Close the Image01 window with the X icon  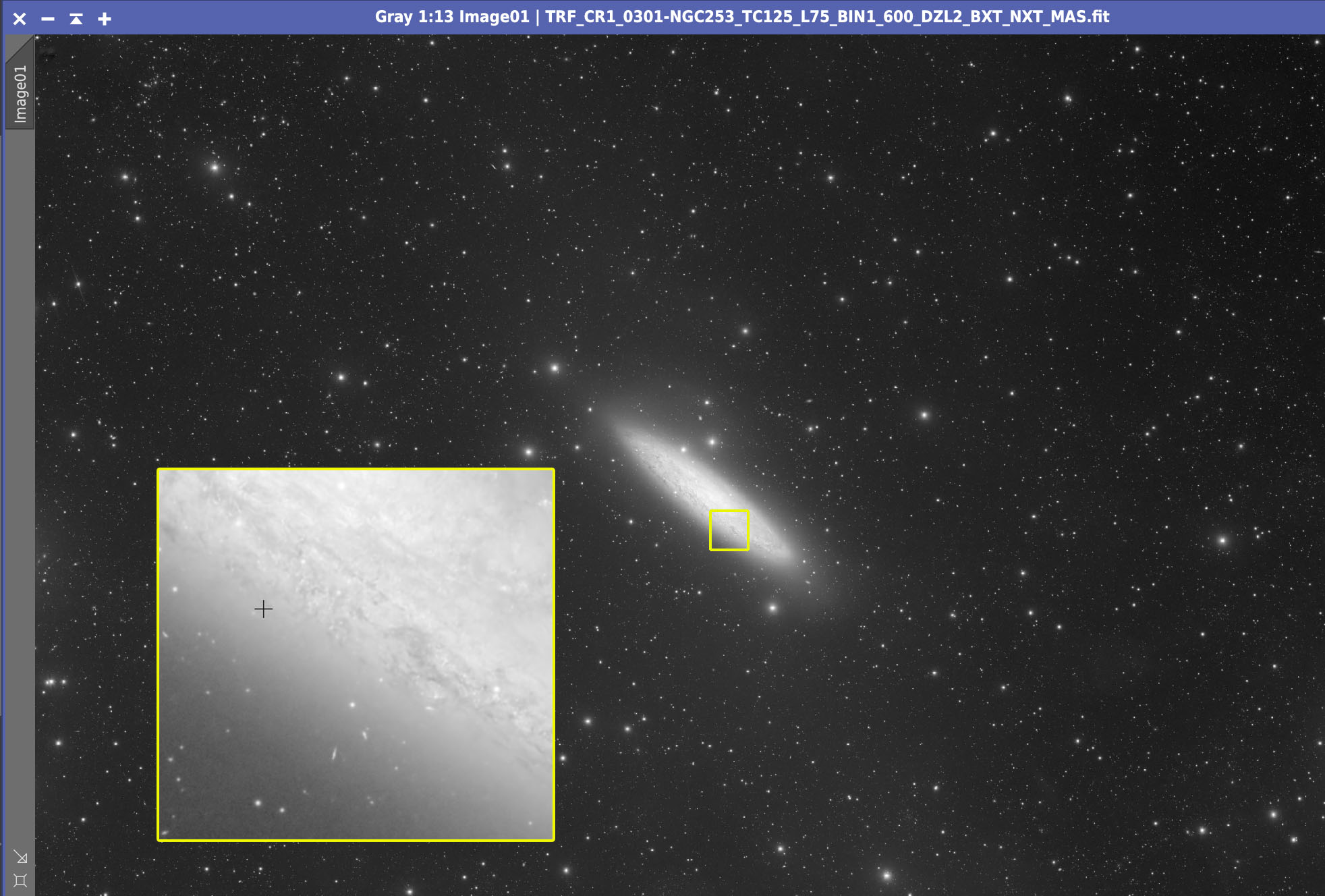click(20, 18)
